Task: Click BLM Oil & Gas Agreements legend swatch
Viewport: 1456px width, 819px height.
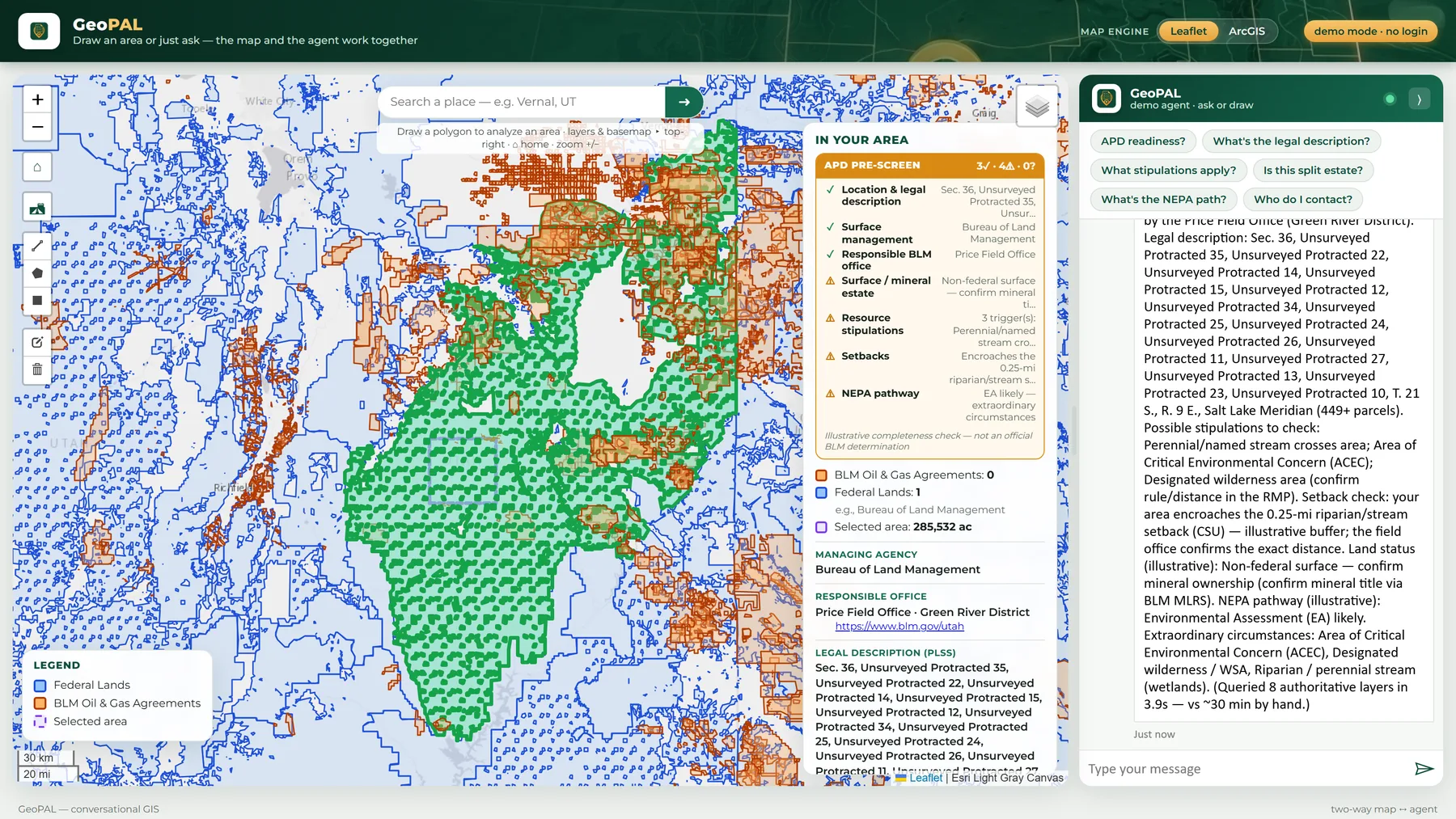Action: (x=40, y=703)
